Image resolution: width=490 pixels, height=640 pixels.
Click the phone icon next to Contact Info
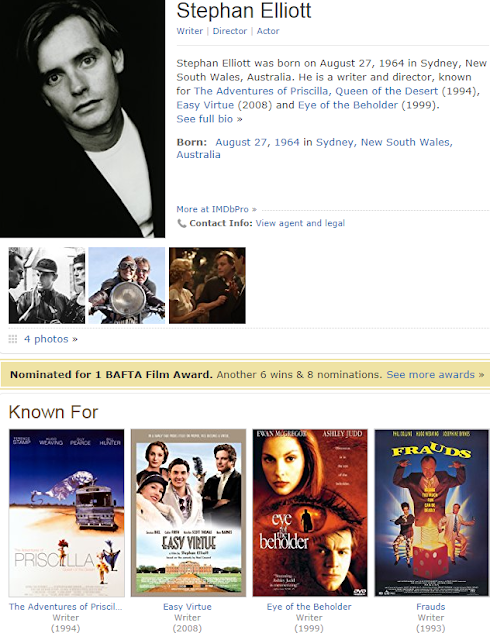pos(181,223)
